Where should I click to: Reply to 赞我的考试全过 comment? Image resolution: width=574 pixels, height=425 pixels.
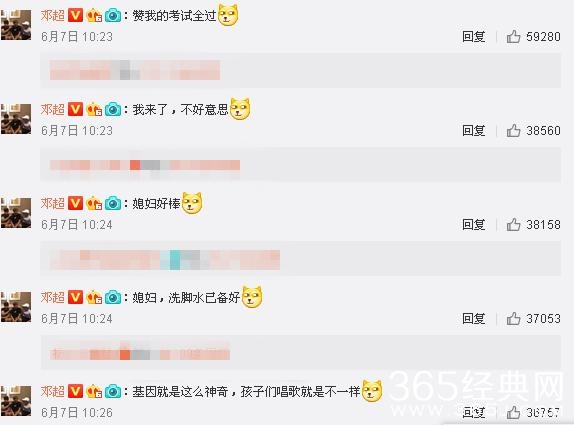click(x=473, y=37)
